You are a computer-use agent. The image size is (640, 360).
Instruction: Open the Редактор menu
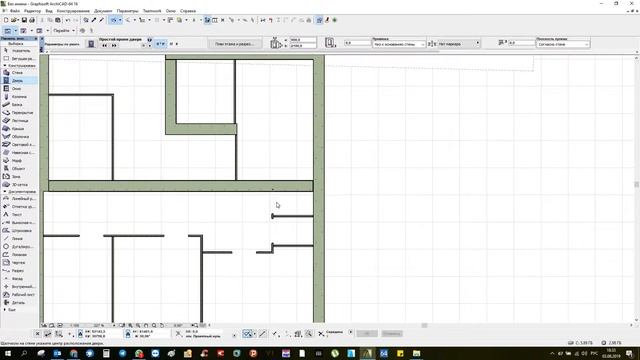tap(32, 11)
